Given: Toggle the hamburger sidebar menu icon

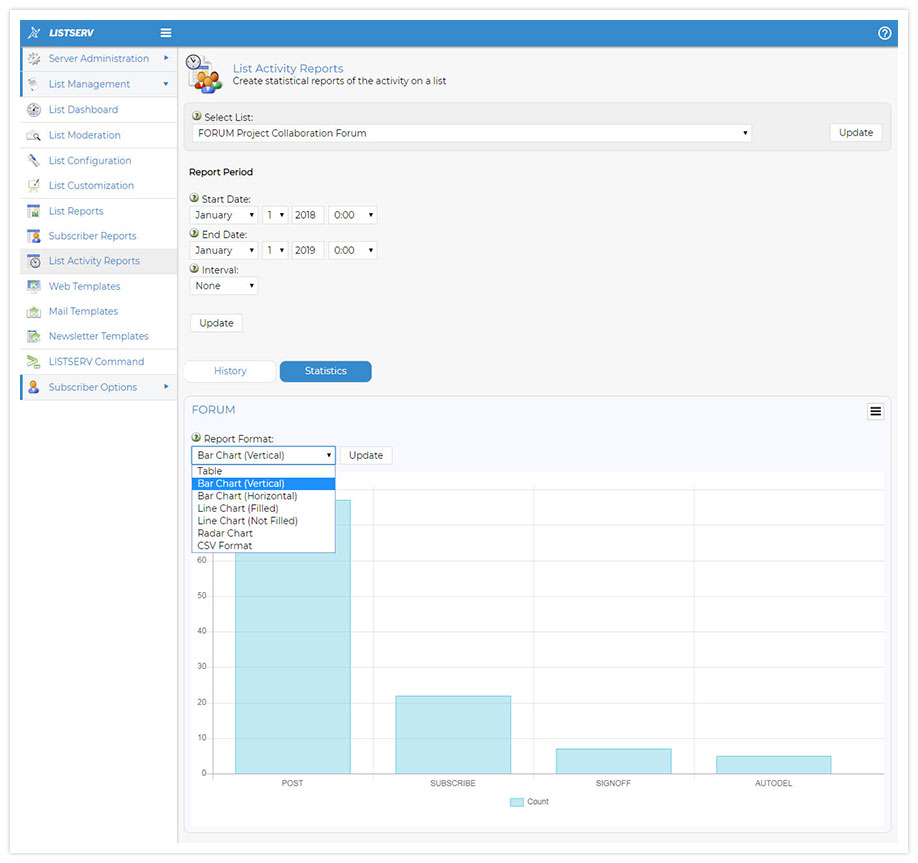Looking at the screenshot, I should 166,33.
